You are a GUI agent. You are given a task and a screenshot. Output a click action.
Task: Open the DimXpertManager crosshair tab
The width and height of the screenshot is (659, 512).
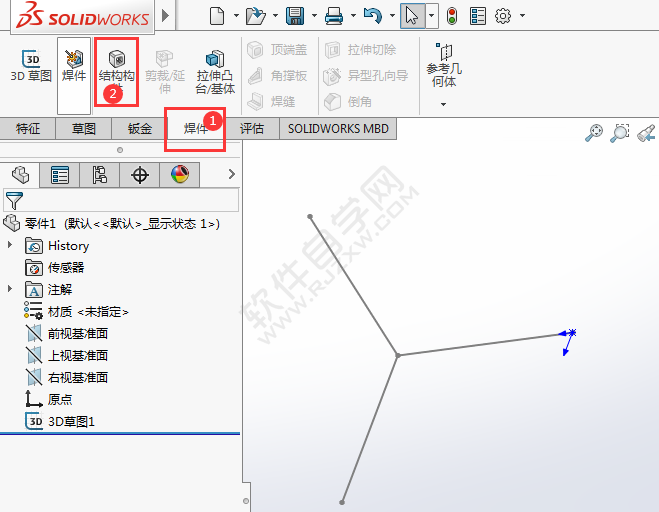140,175
